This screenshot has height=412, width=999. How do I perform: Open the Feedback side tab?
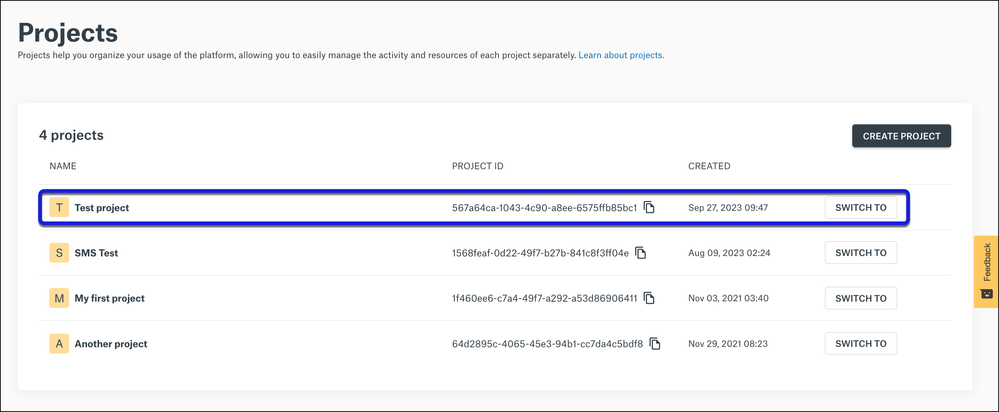click(986, 272)
